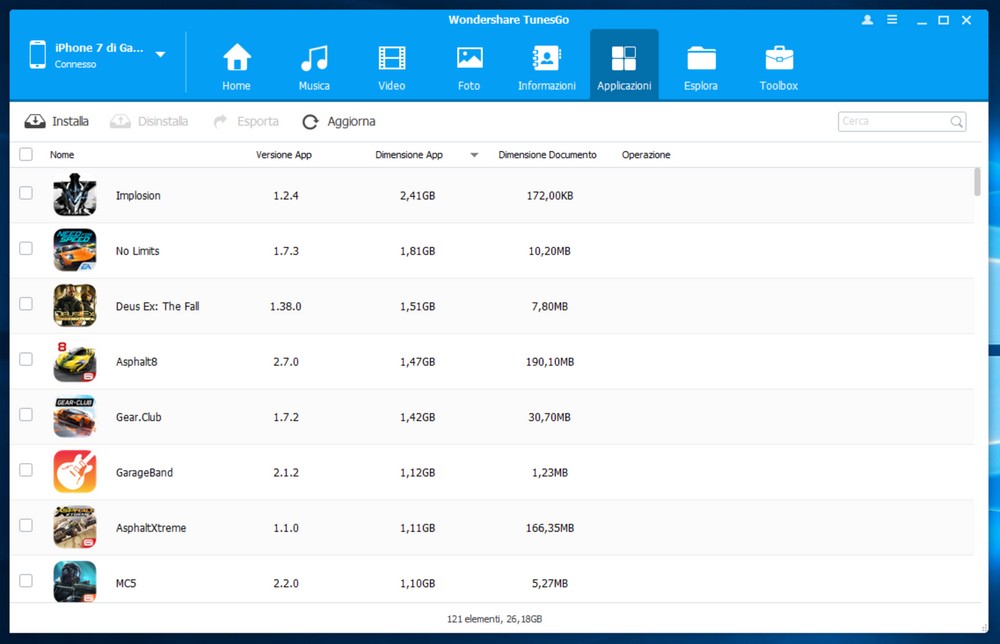This screenshot has height=644, width=1000.
Task: Click the iPhone device icon
Action: [x=38, y=54]
